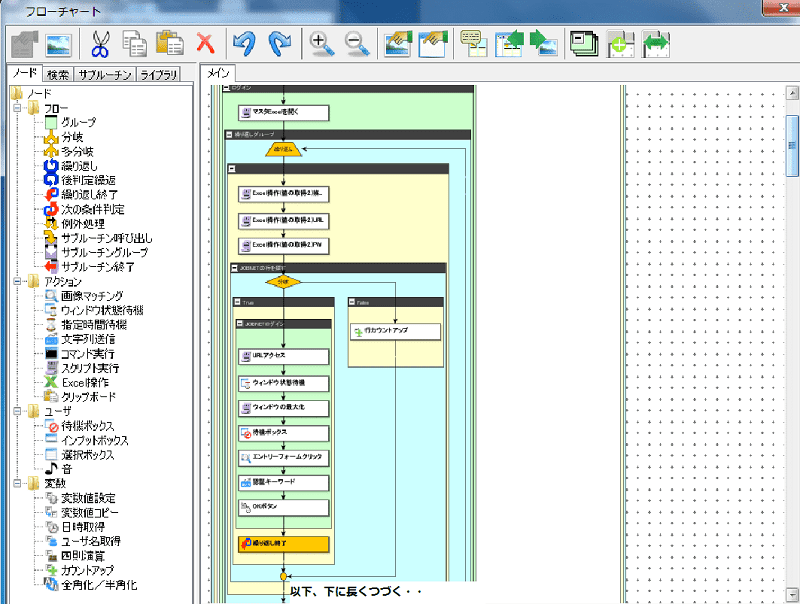Image resolution: width=800 pixels, height=604 pixels.
Task: Click the hand over landscape image icon
Action: [398, 43]
